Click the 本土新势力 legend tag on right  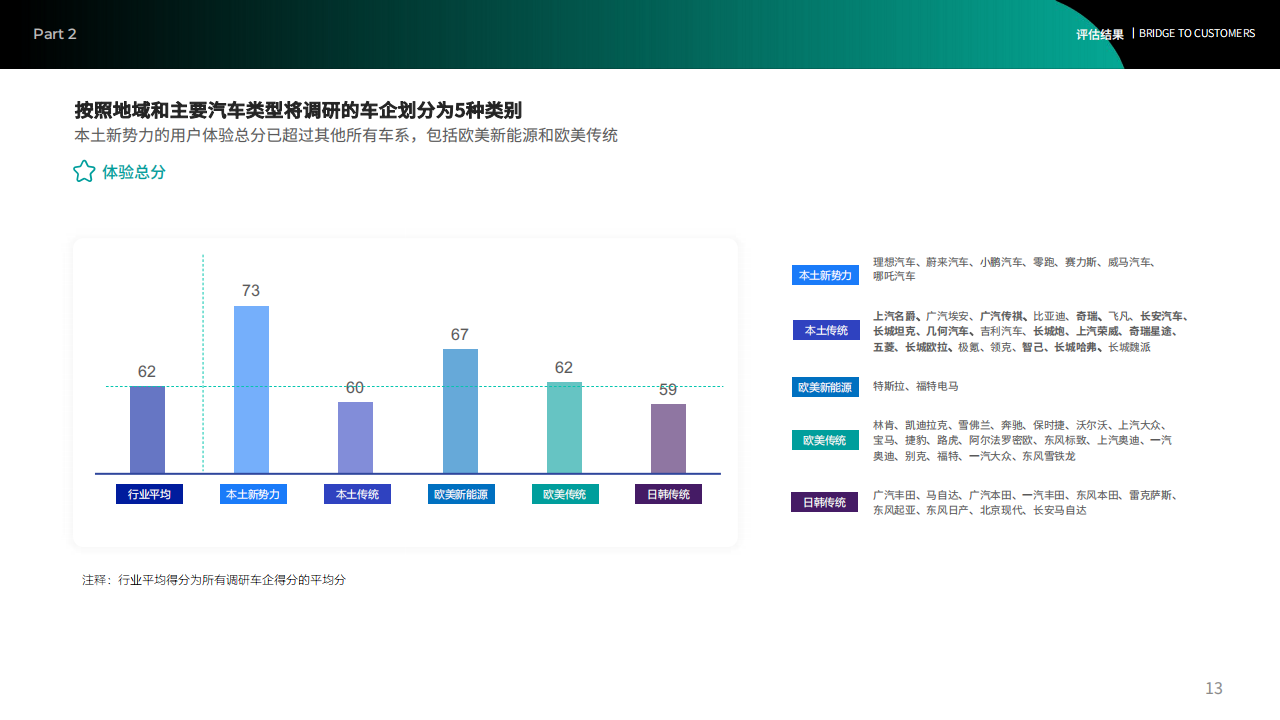(825, 275)
